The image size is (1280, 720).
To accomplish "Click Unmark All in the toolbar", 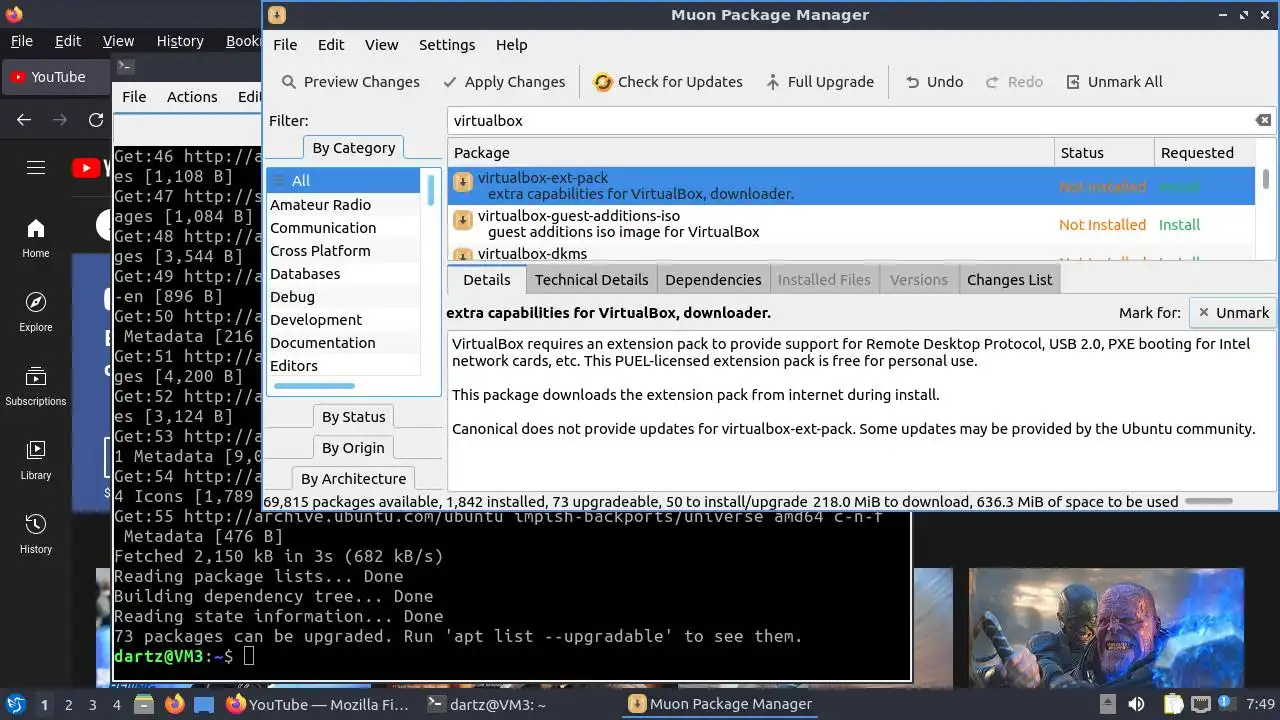I will (x=1114, y=82).
